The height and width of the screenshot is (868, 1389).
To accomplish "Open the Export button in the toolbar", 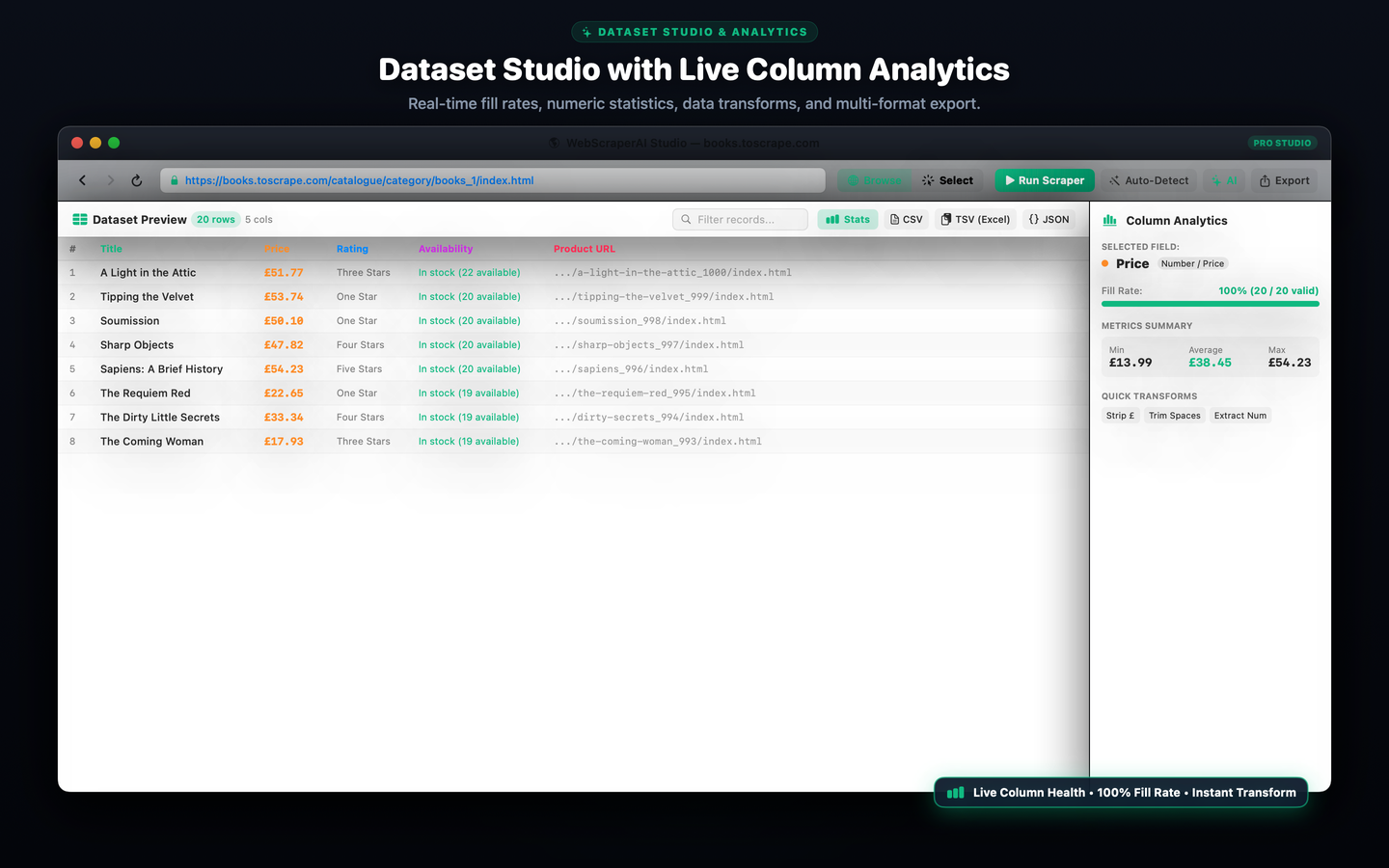I will pos(1285,180).
